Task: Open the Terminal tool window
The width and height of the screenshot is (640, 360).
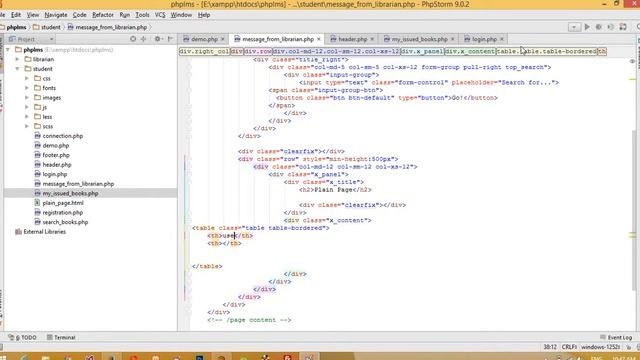Action: [61, 338]
